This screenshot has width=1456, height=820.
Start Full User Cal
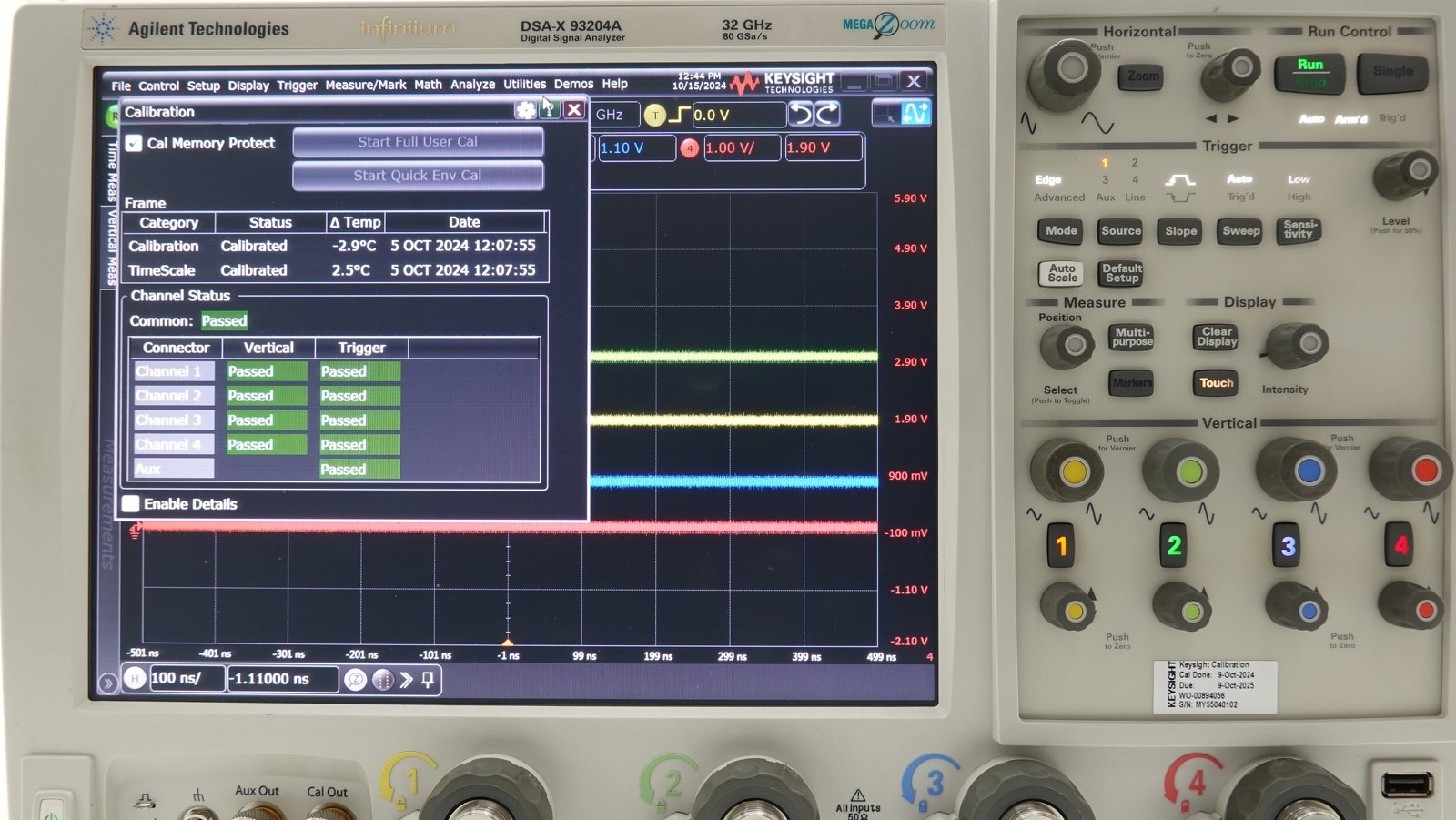pyautogui.click(x=418, y=142)
